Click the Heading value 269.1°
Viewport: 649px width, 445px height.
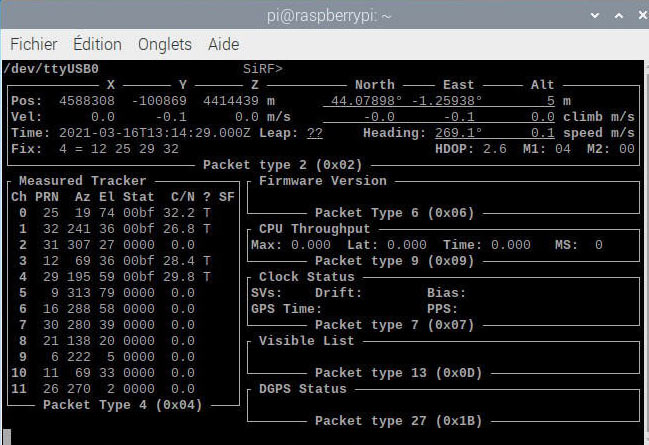[459, 133]
